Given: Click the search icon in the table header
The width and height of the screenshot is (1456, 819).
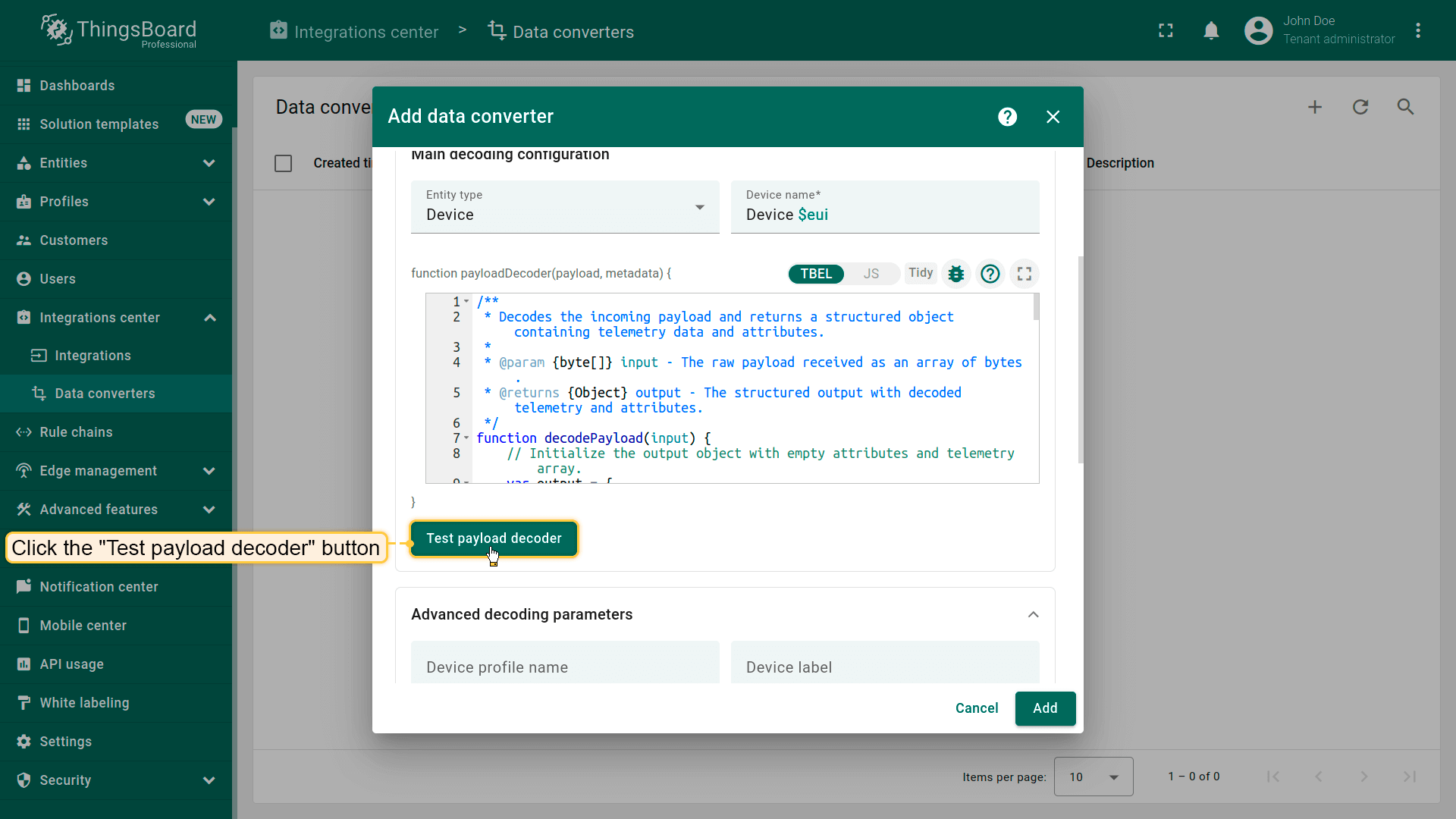Looking at the screenshot, I should point(1405,107).
